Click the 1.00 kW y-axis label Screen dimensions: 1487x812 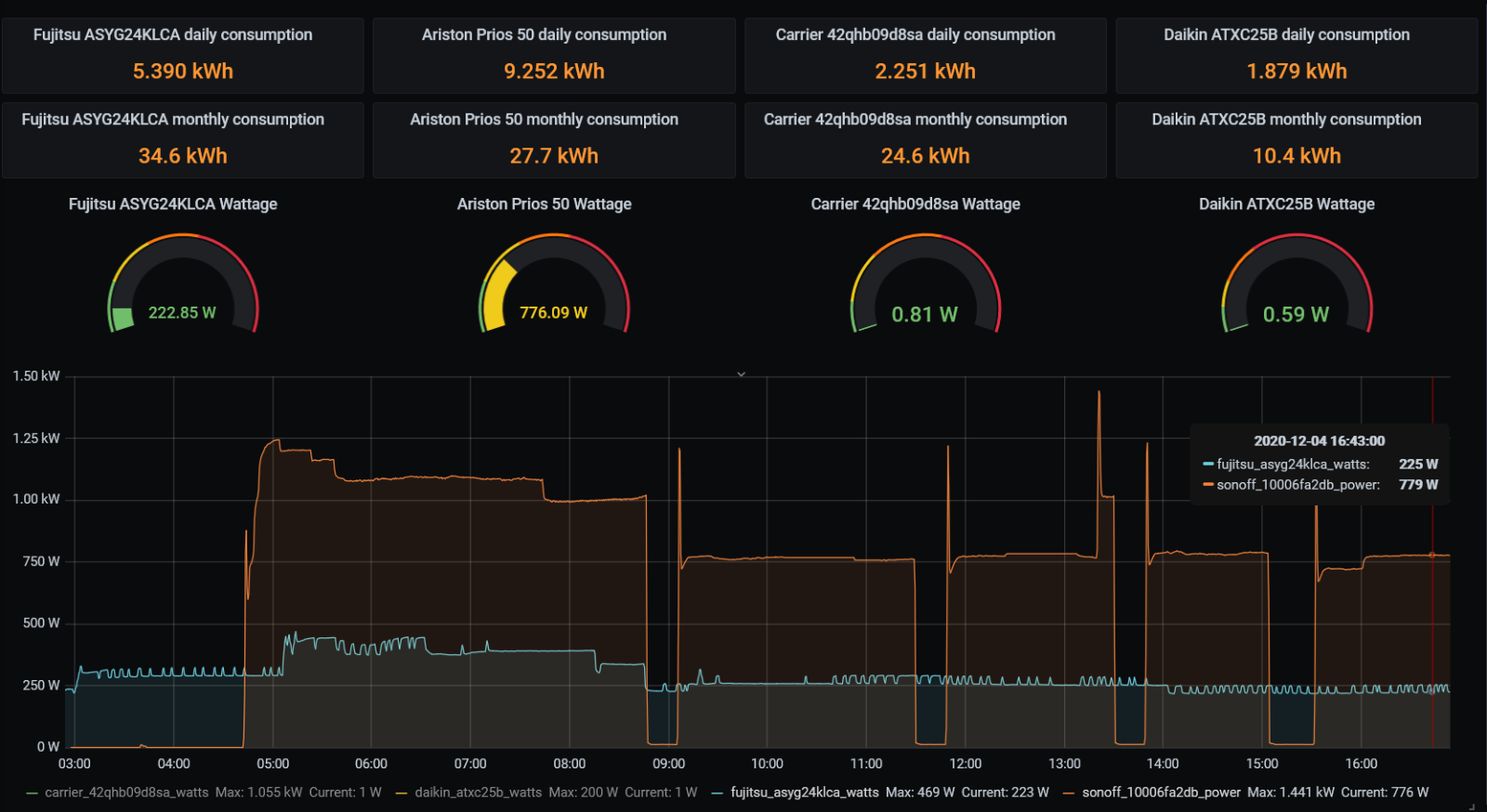[36, 499]
